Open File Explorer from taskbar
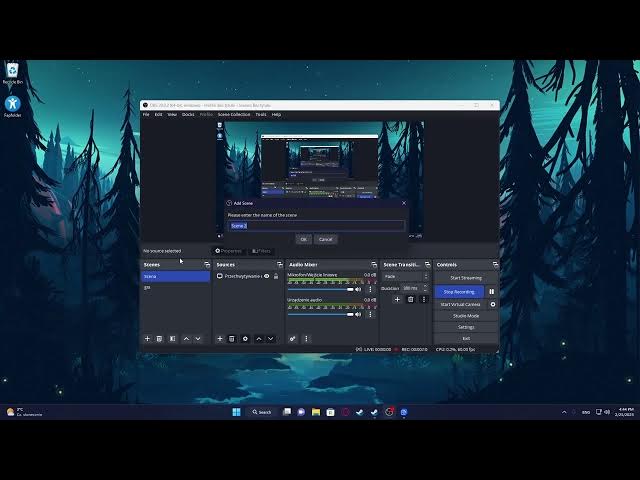Screen dimensions: 640x480 tap(316, 412)
